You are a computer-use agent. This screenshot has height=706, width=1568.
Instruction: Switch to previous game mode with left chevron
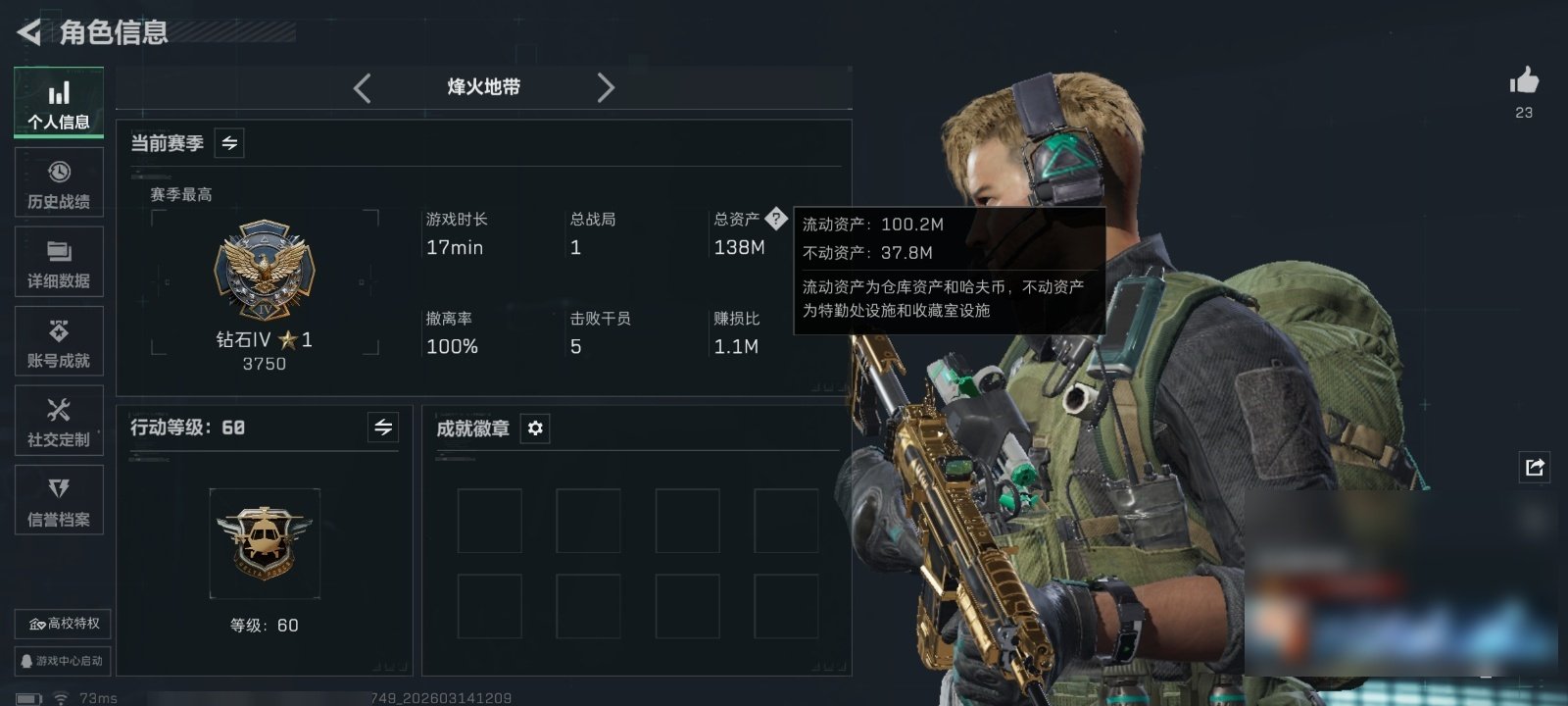[x=363, y=88]
